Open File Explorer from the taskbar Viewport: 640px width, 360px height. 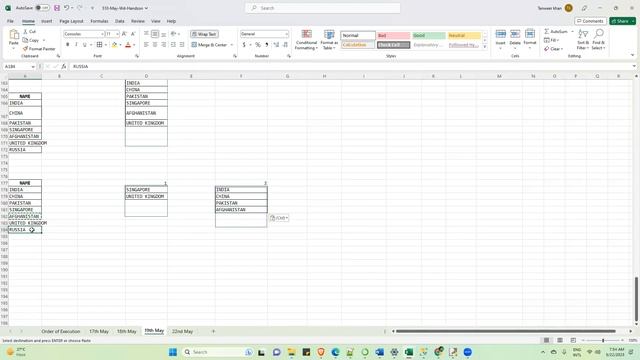[291, 352]
